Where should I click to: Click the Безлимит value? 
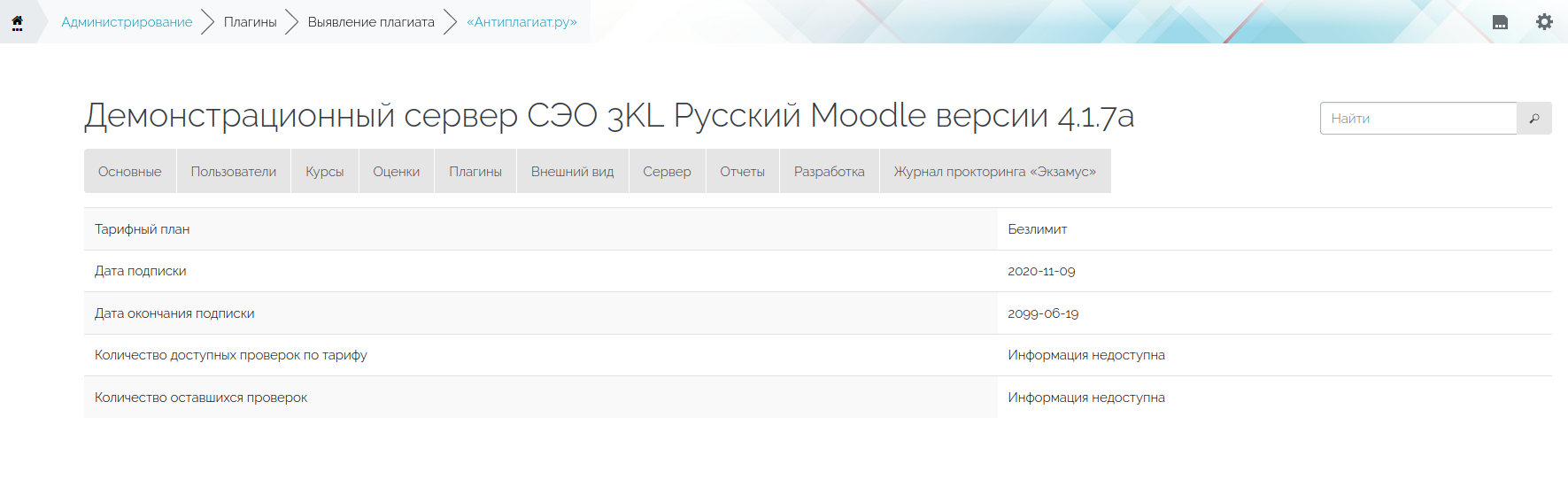[1038, 229]
